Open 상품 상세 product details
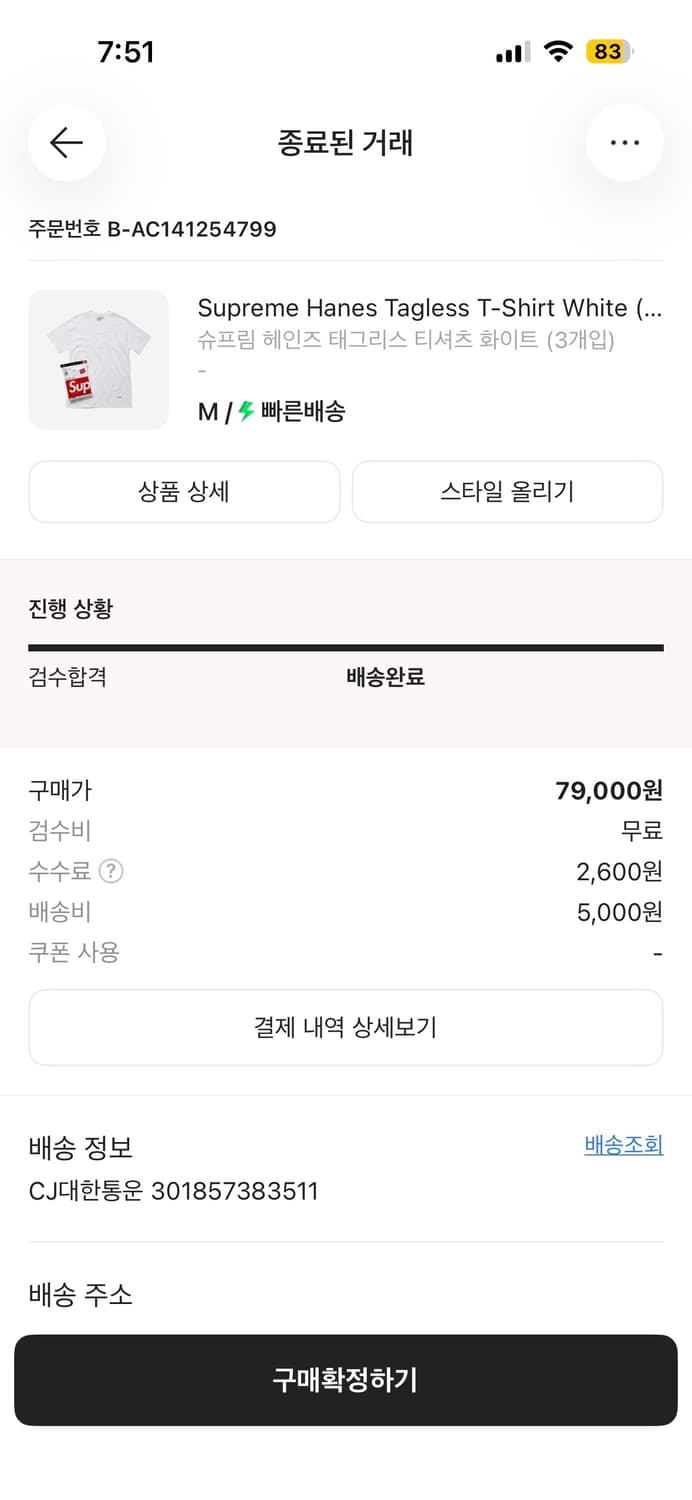 (184, 492)
